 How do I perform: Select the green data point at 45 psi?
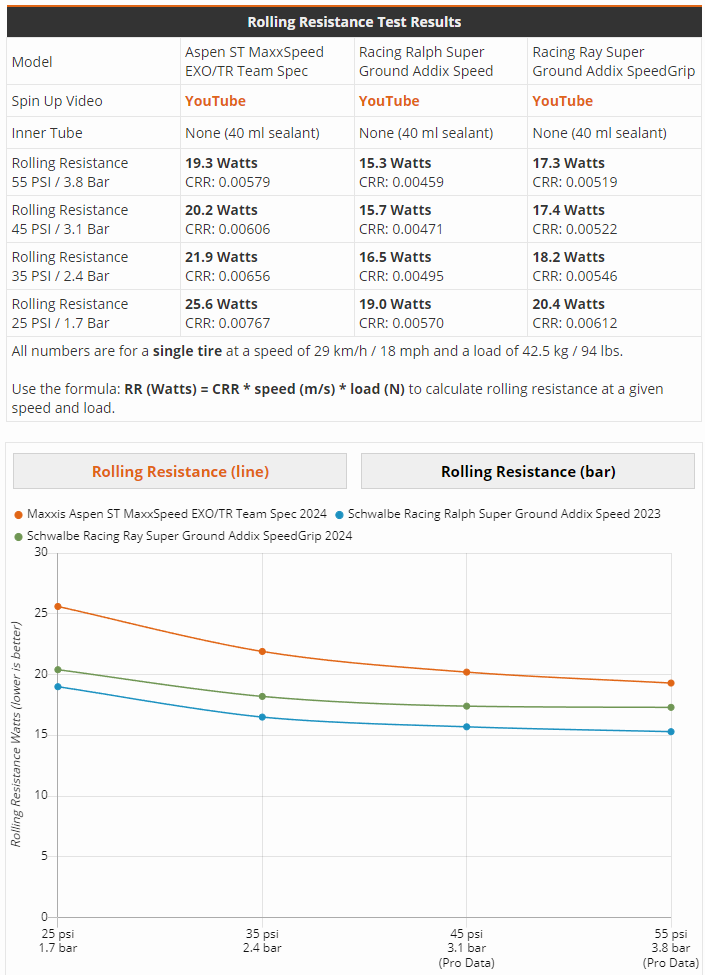[467, 706]
